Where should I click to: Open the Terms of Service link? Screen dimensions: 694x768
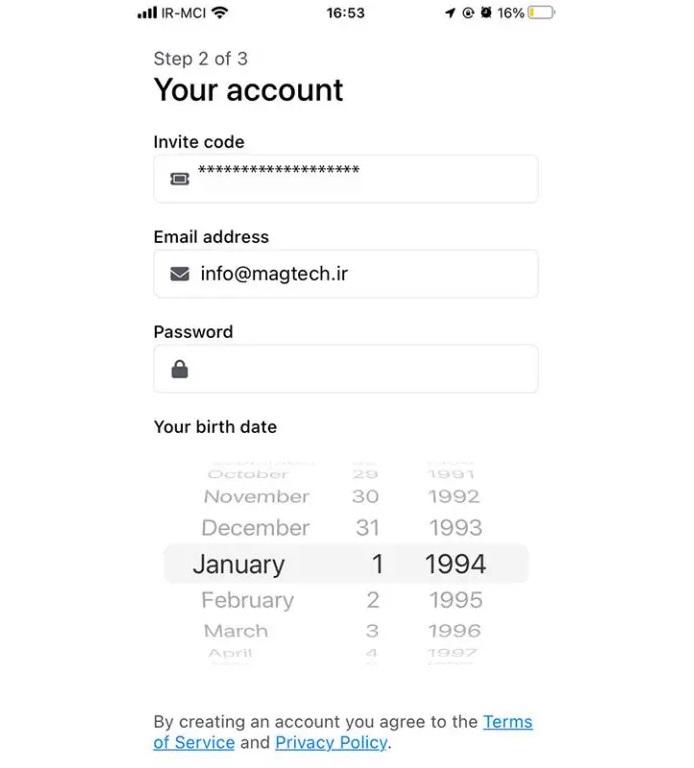click(507, 722)
